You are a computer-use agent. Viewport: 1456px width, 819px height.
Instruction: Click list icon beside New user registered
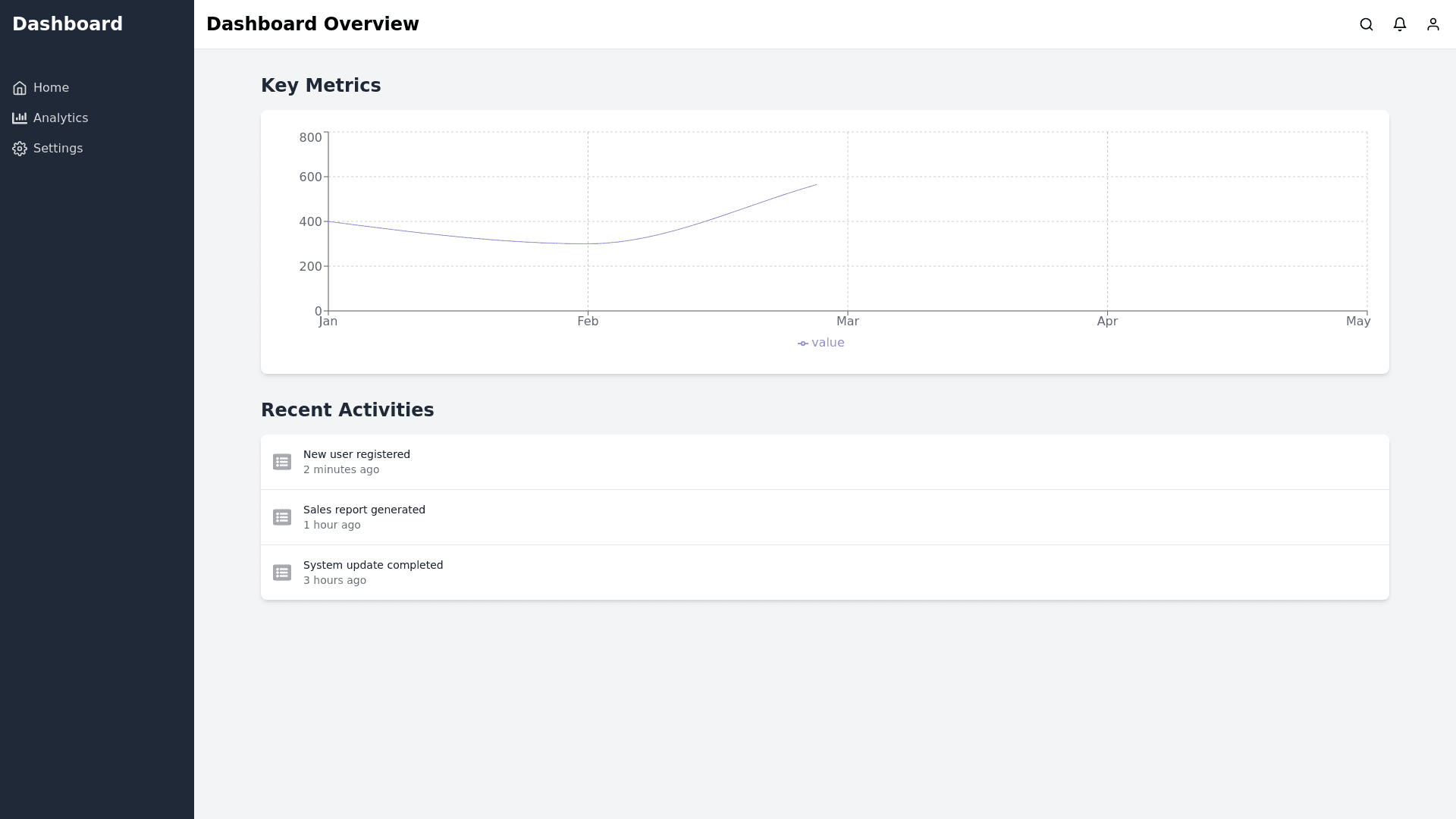(282, 462)
